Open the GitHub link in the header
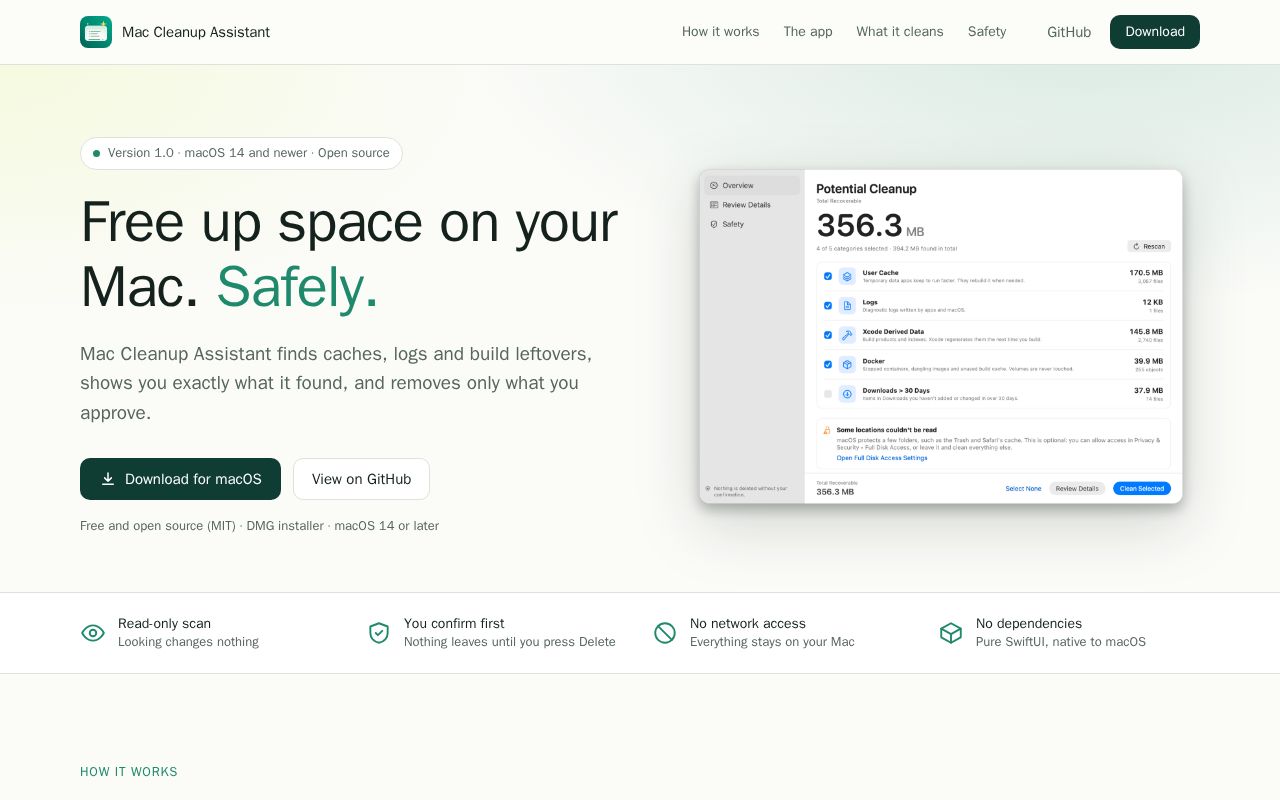 click(1069, 32)
